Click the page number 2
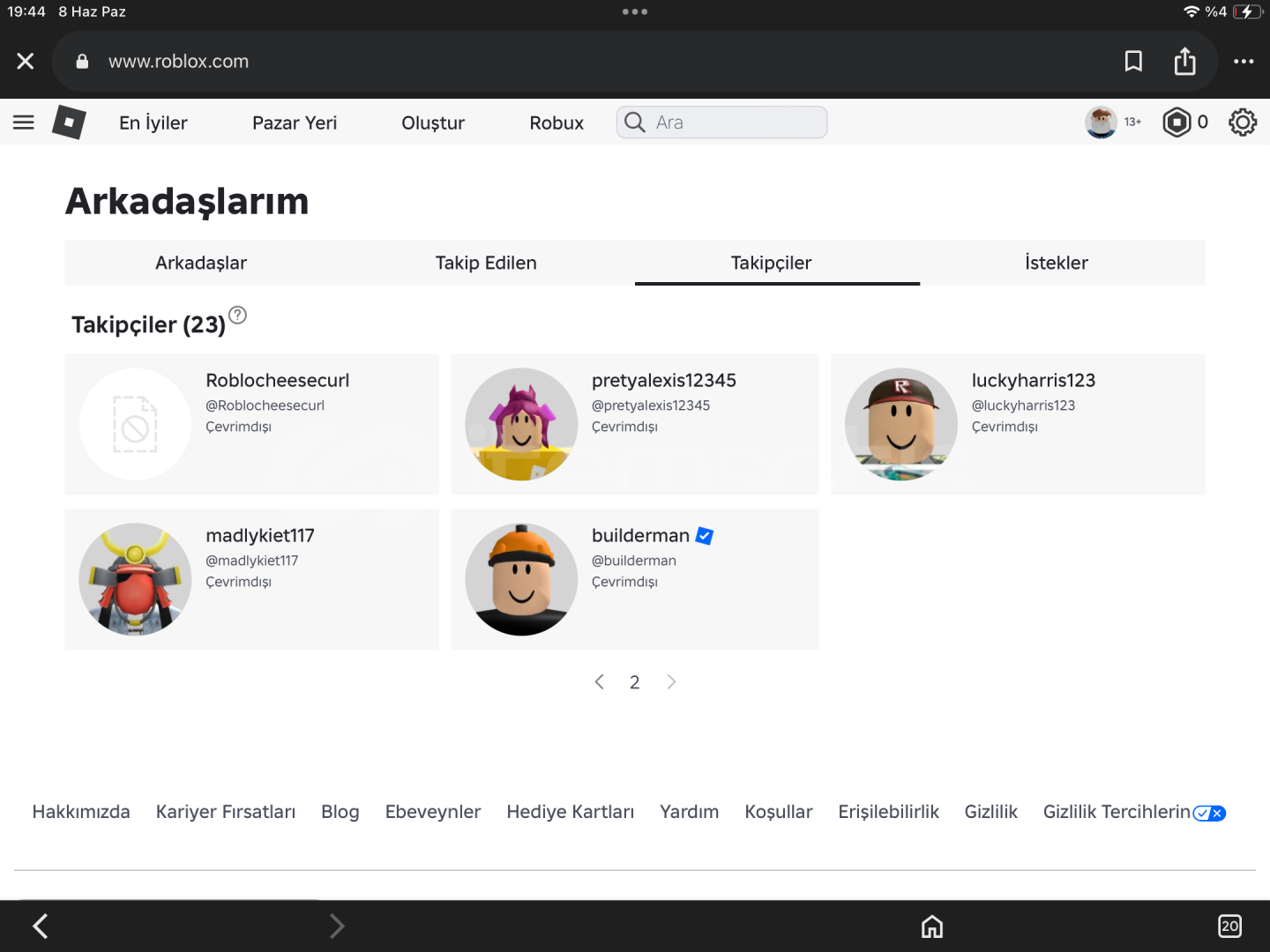This screenshot has width=1270, height=952. 634,682
